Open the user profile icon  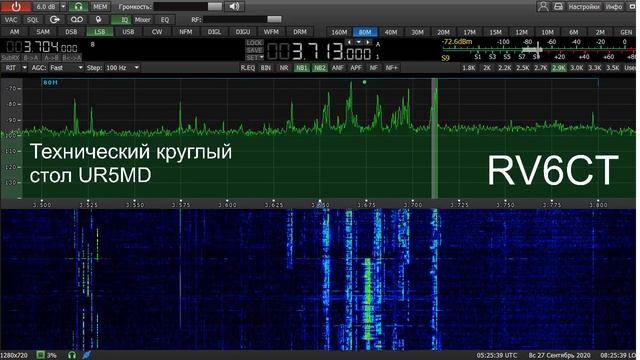543,7
